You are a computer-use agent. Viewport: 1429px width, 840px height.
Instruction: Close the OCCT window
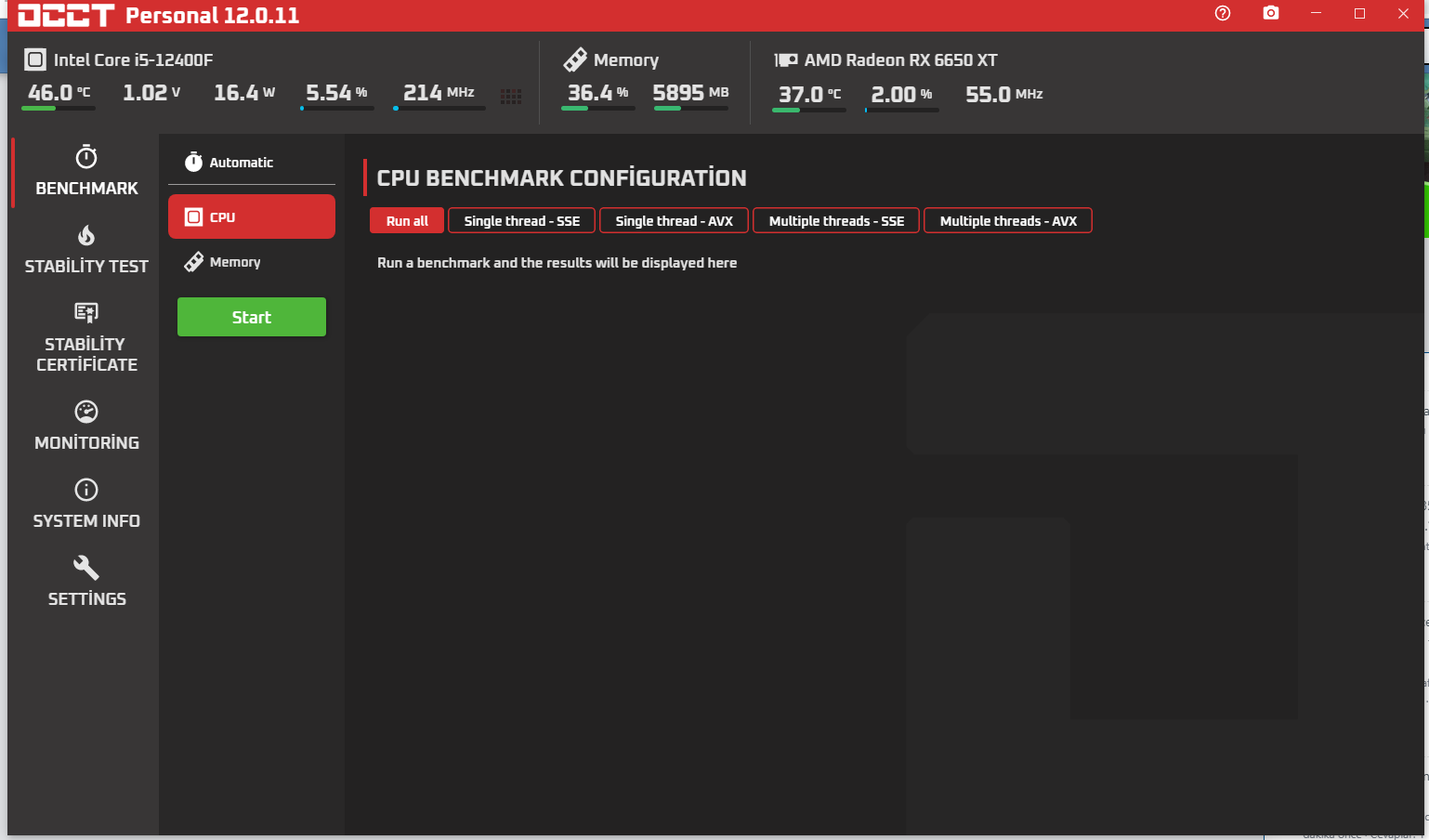[1403, 13]
